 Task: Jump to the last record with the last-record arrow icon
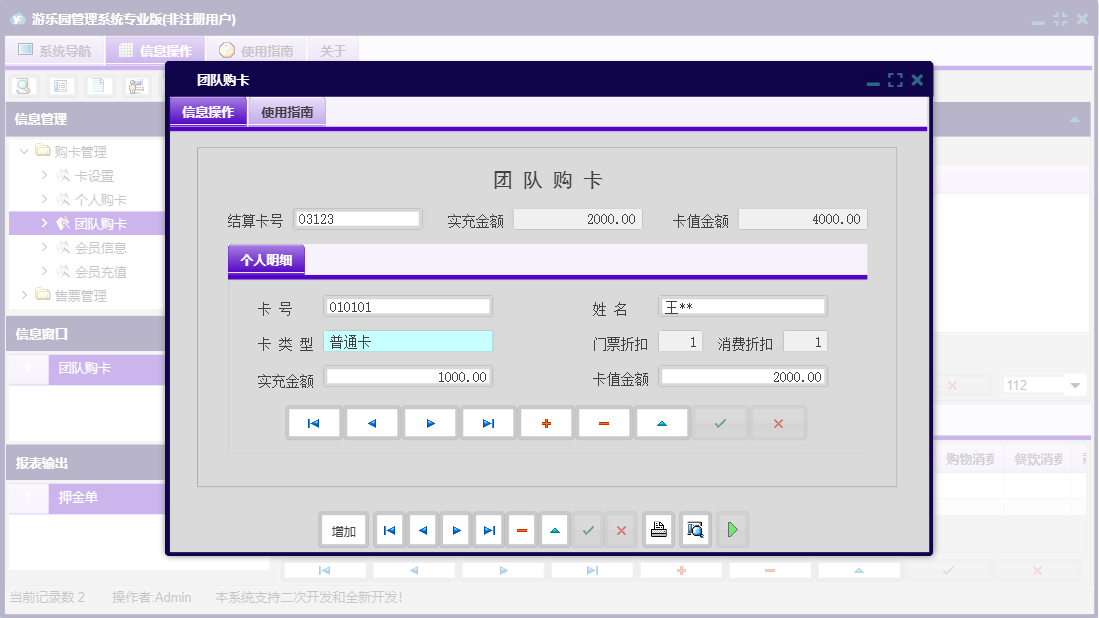click(487, 422)
